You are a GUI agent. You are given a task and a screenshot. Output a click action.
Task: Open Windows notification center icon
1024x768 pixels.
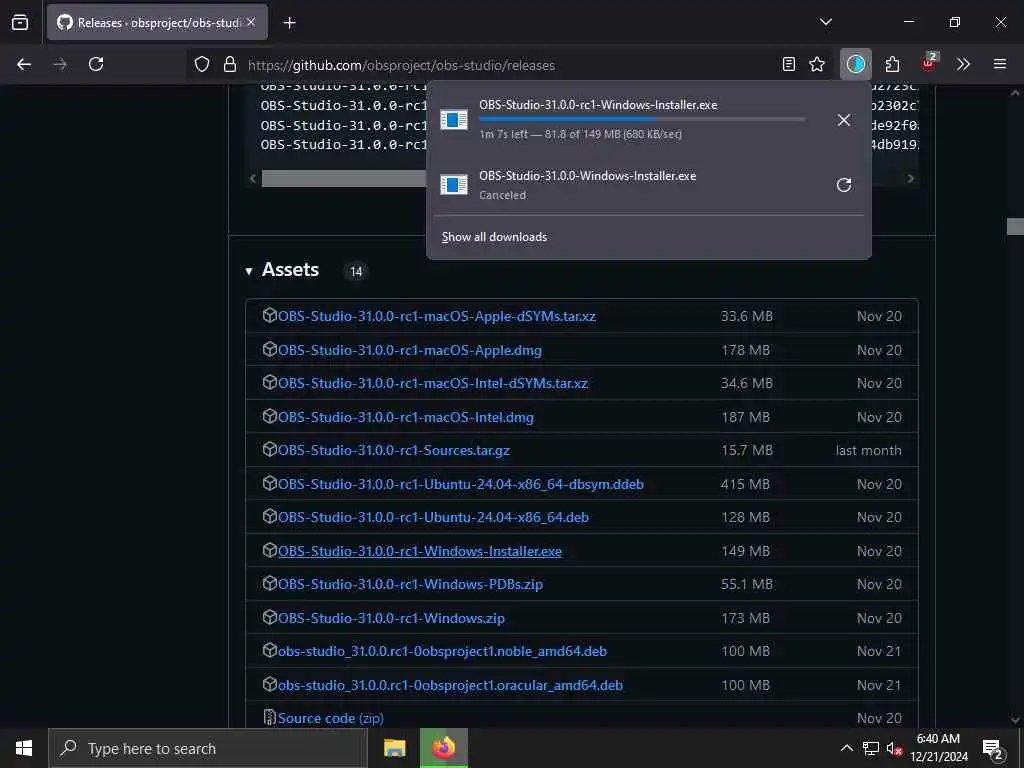tap(993, 748)
